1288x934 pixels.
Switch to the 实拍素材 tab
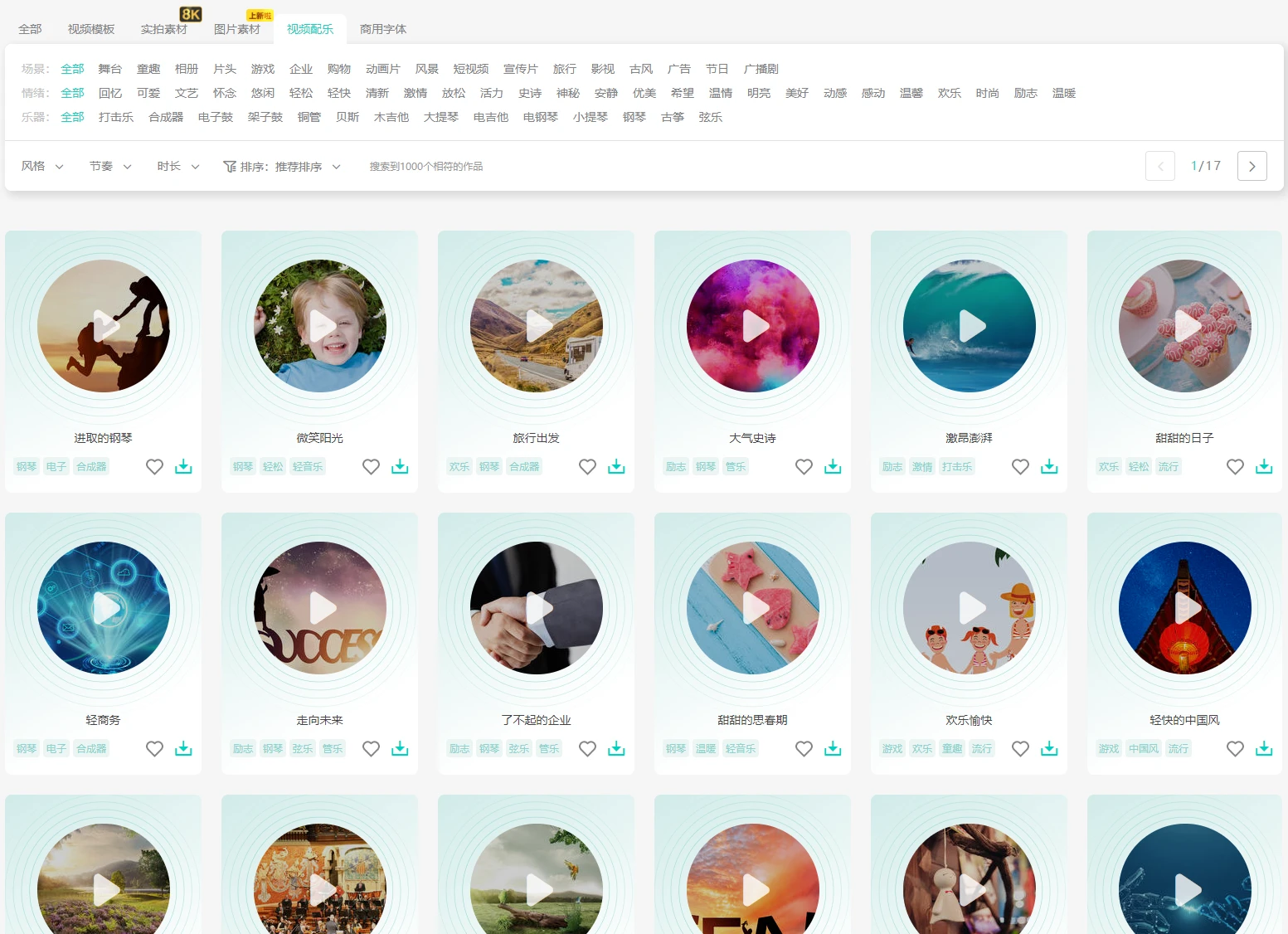tap(164, 29)
